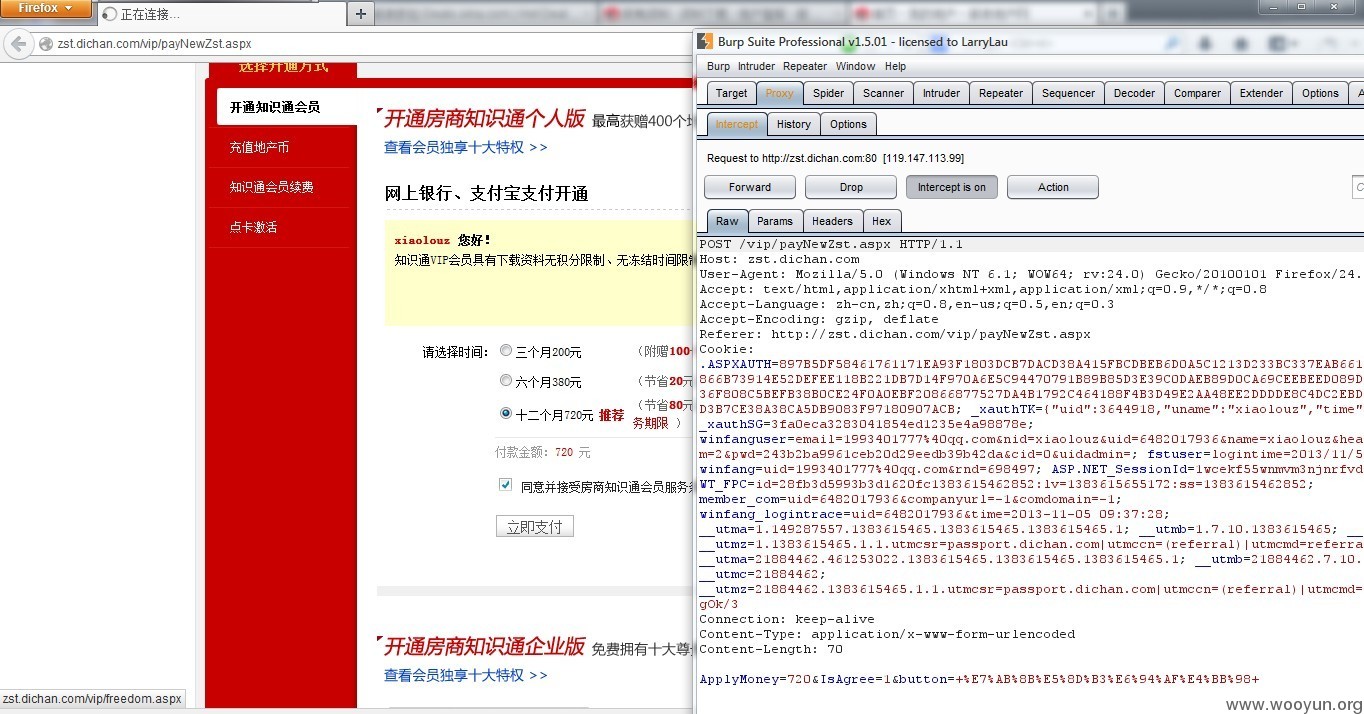
Task: Open Repeater menu in the menu bar
Action: (805, 66)
